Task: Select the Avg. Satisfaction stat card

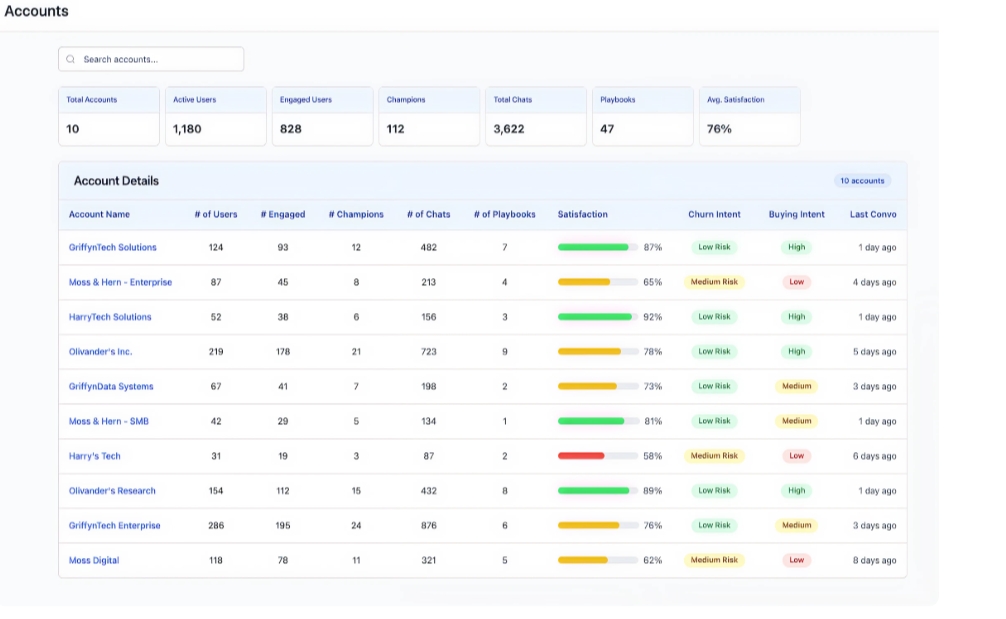Action: [749, 116]
